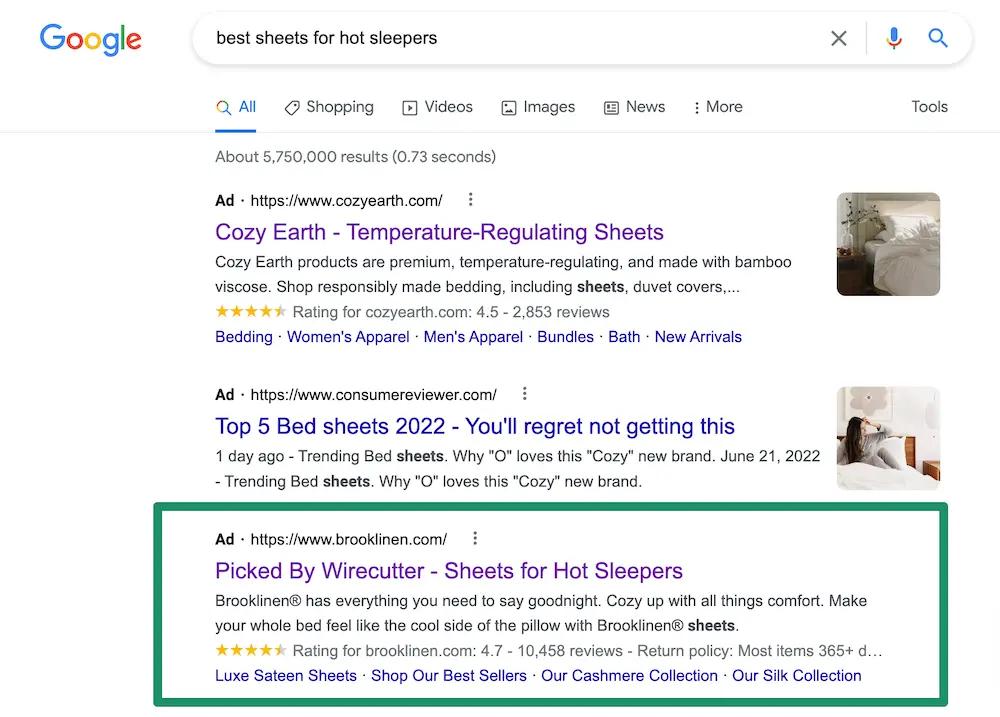
Task: Open the three-dot menu on the Brooklinen ad
Action: pos(475,538)
